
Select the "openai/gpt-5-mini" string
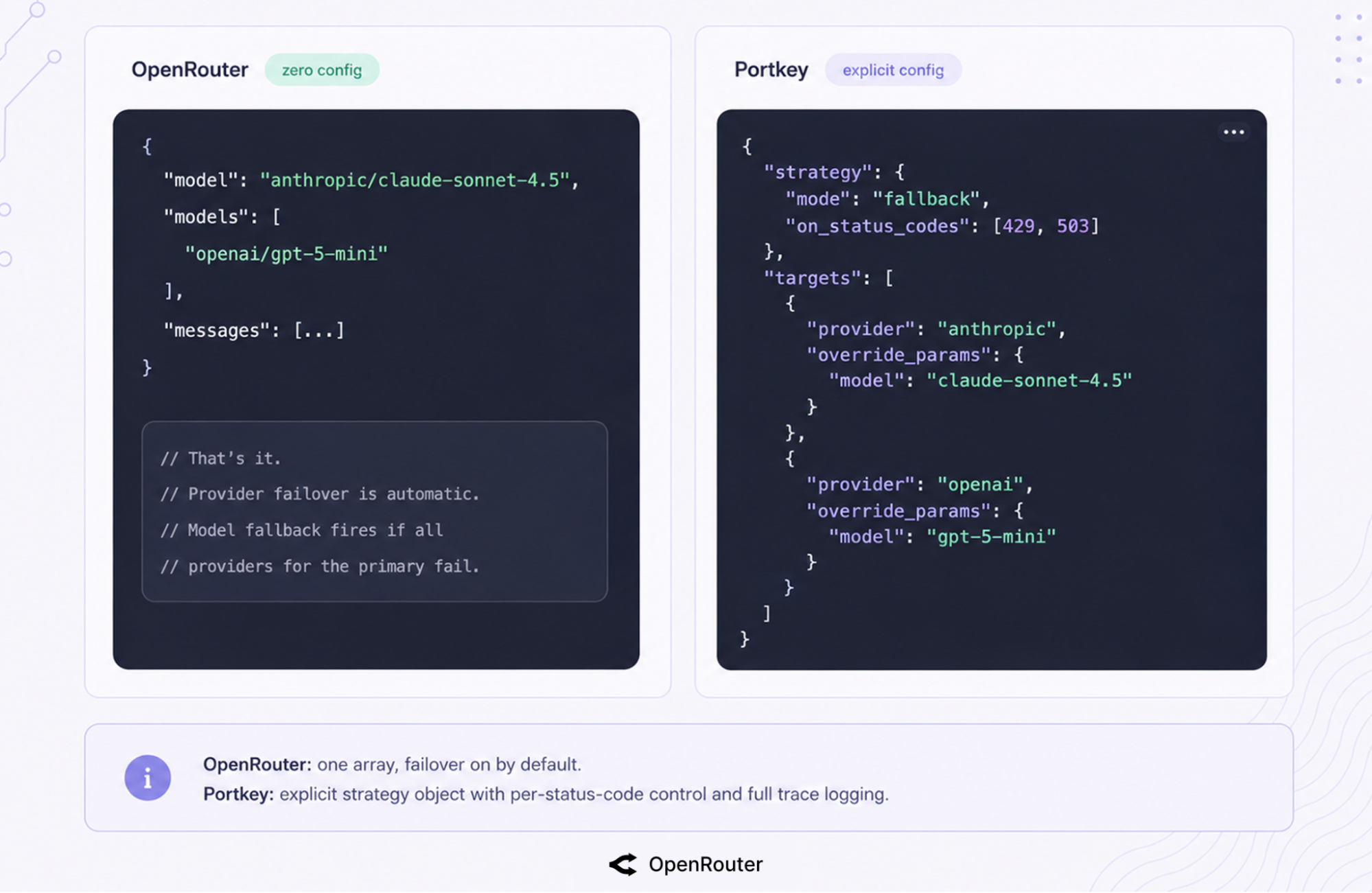(x=286, y=254)
